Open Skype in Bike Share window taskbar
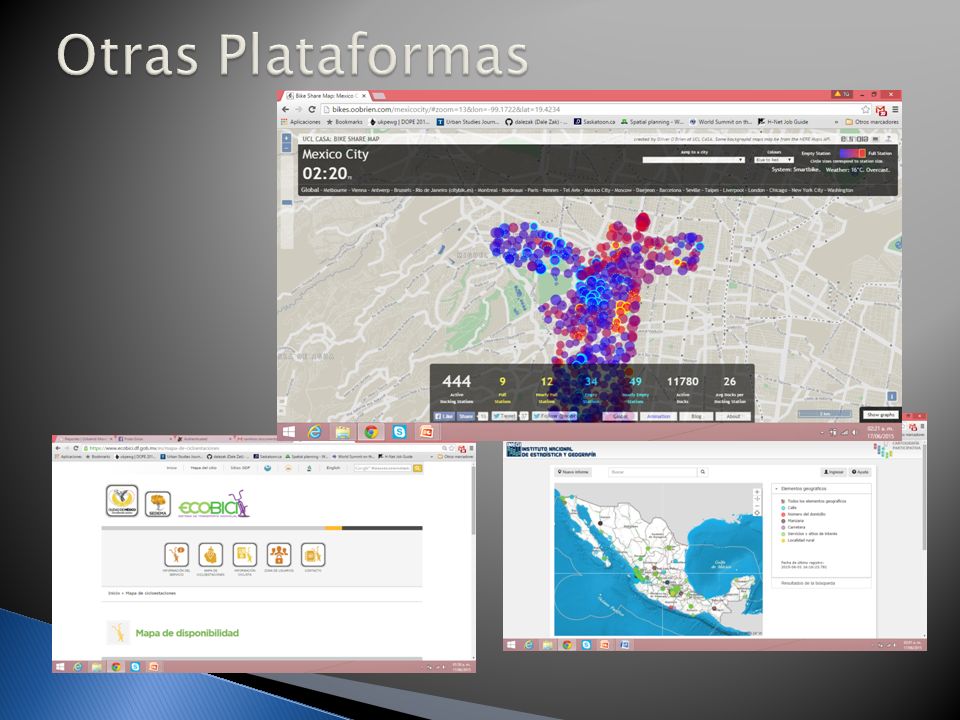The height and width of the screenshot is (720, 960). point(399,432)
